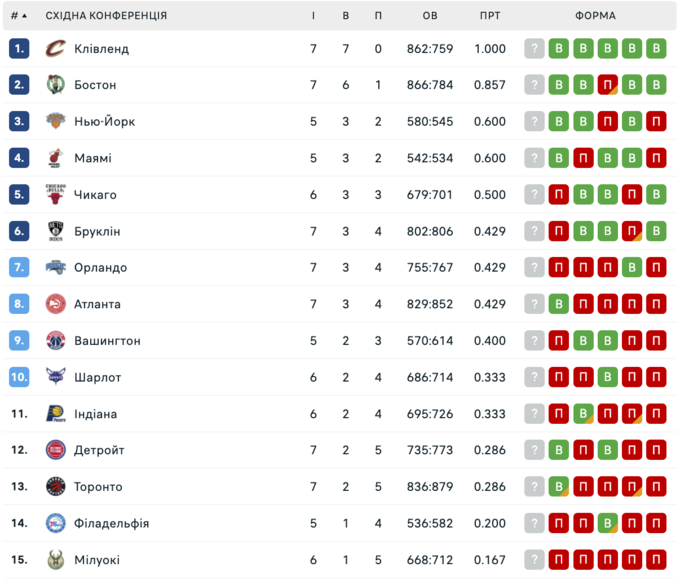
Task: Click the New York Knicks logo
Action: 55,122
